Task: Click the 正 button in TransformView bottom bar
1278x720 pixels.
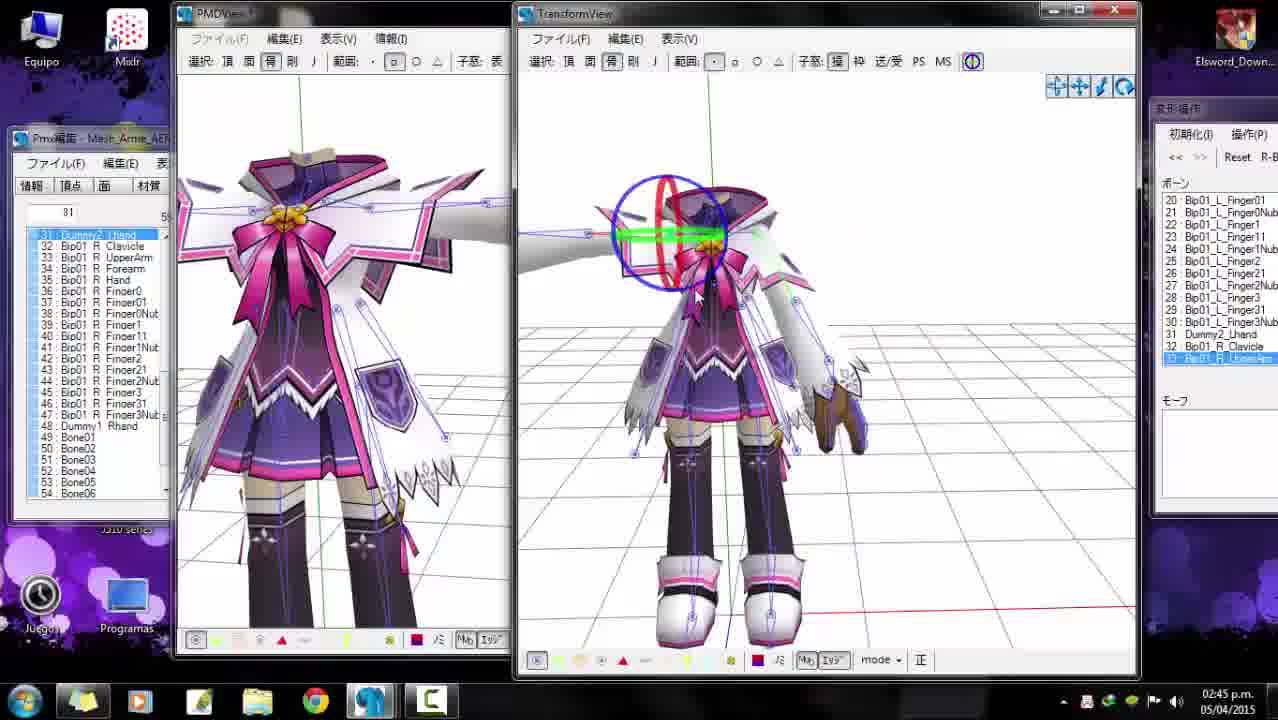Action: click(921, 660)
